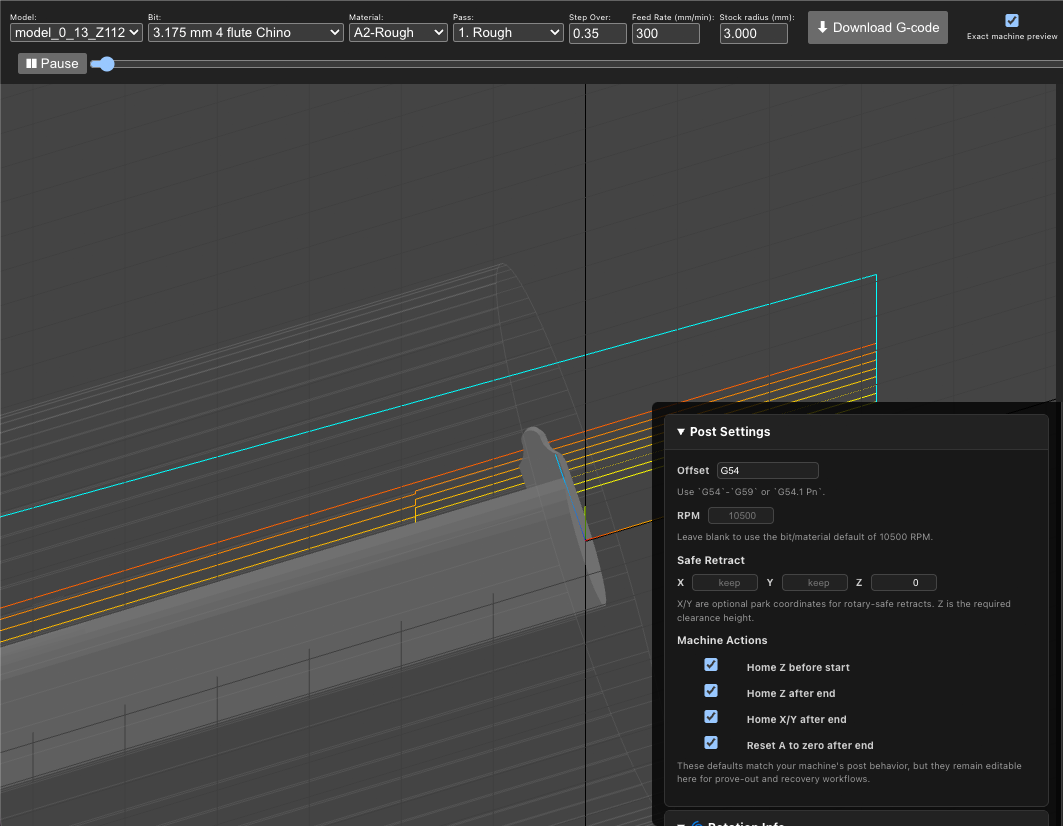The height and width of the screenshot is (826, 1063).
Task: Click the Safe Retract Z field
Action: [x=903, y=582]
